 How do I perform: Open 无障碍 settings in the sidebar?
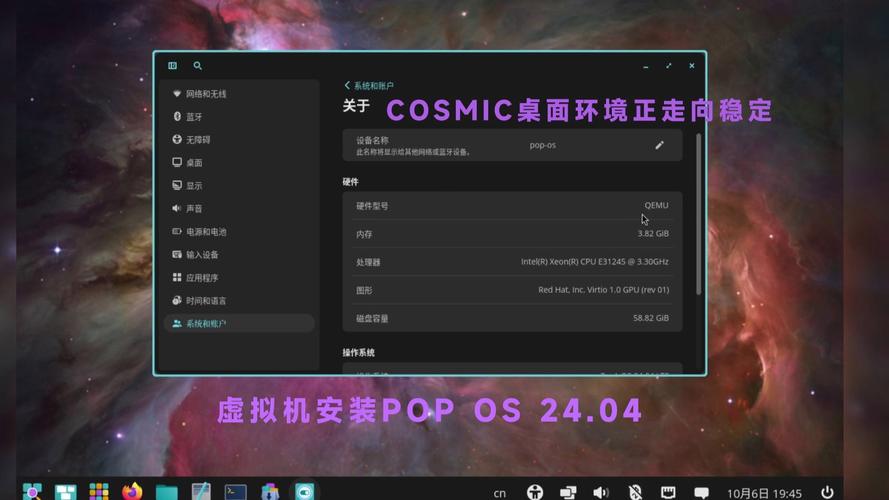(x=239, y=139)
